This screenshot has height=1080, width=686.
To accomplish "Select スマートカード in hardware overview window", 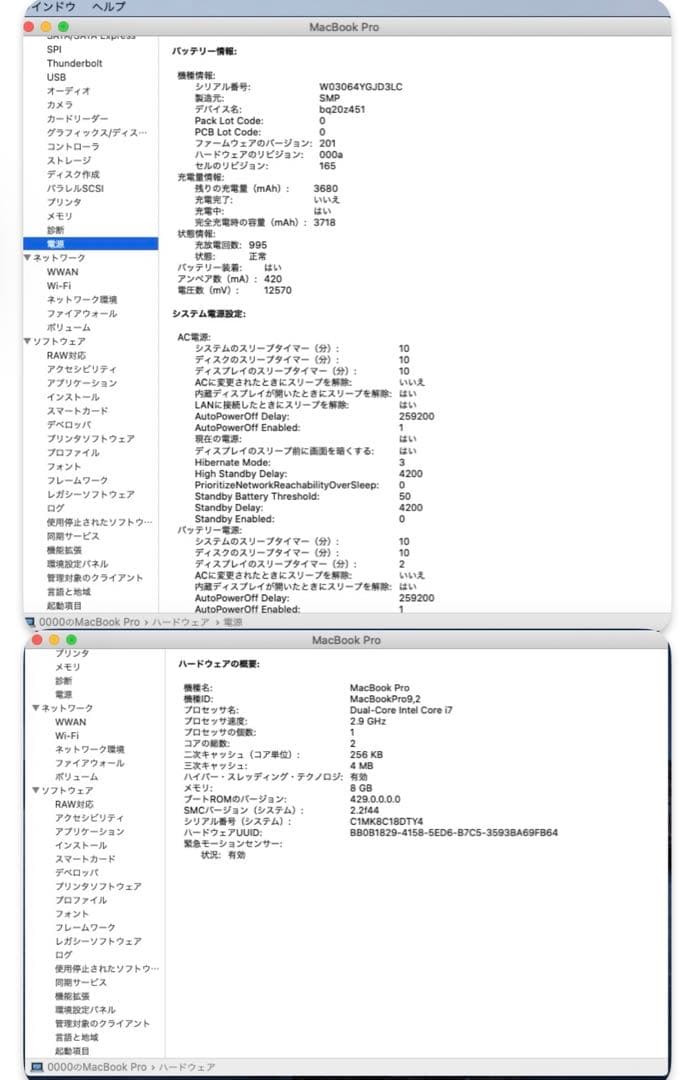I will click(x=85, y=859).
